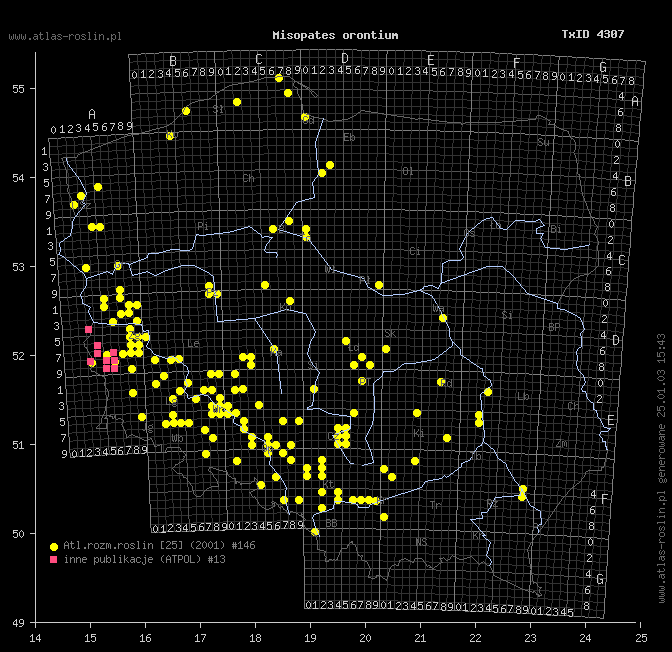The image size is (672, 652).
Task: Click grid column letter 'D' above the map
Action: [345, 58]
